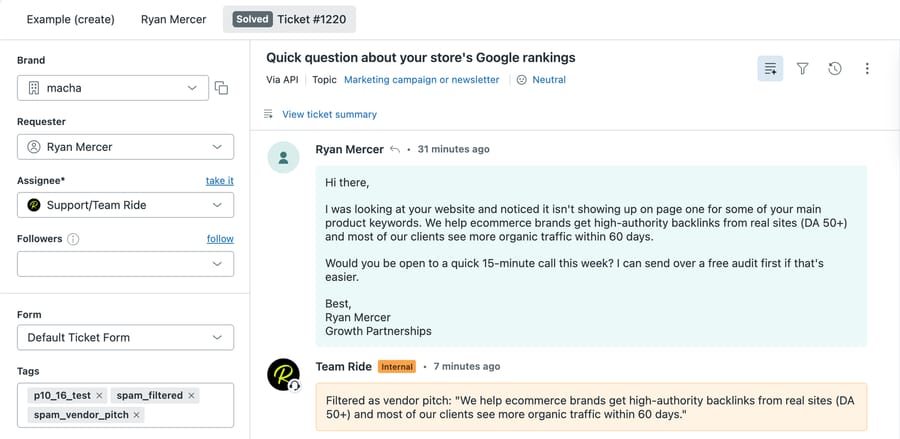The image size is (900, 439).
Task: Switch to the Ryan Mercer tab
Action: pos(173,20)
